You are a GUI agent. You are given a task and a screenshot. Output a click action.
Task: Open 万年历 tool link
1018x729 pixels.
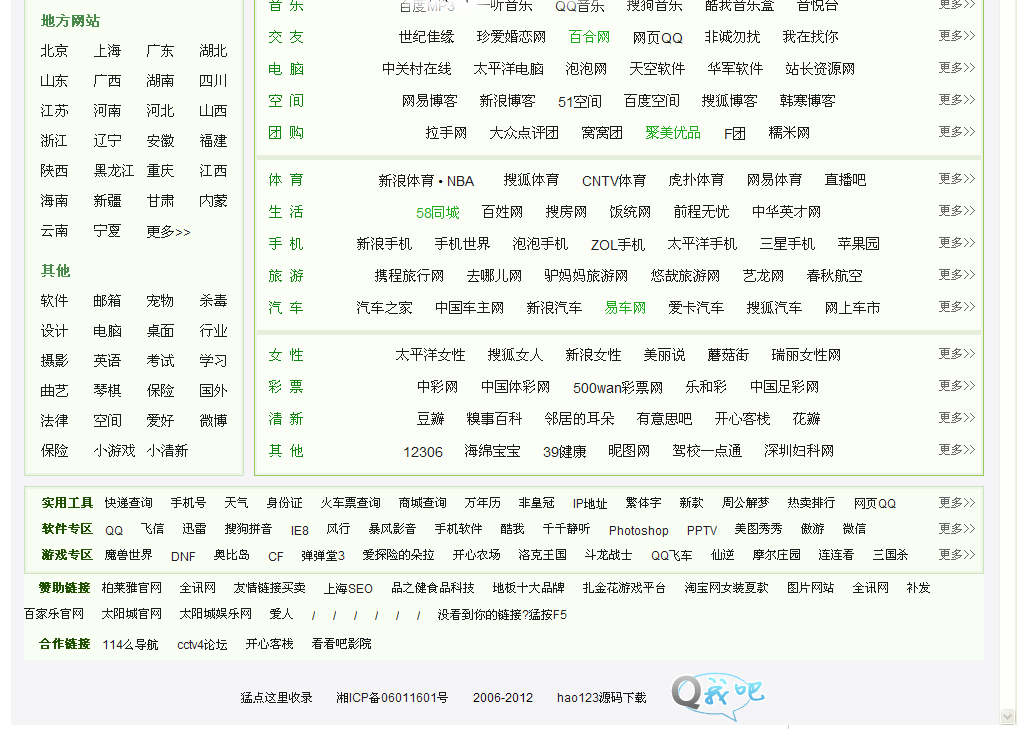pos(482,503)
